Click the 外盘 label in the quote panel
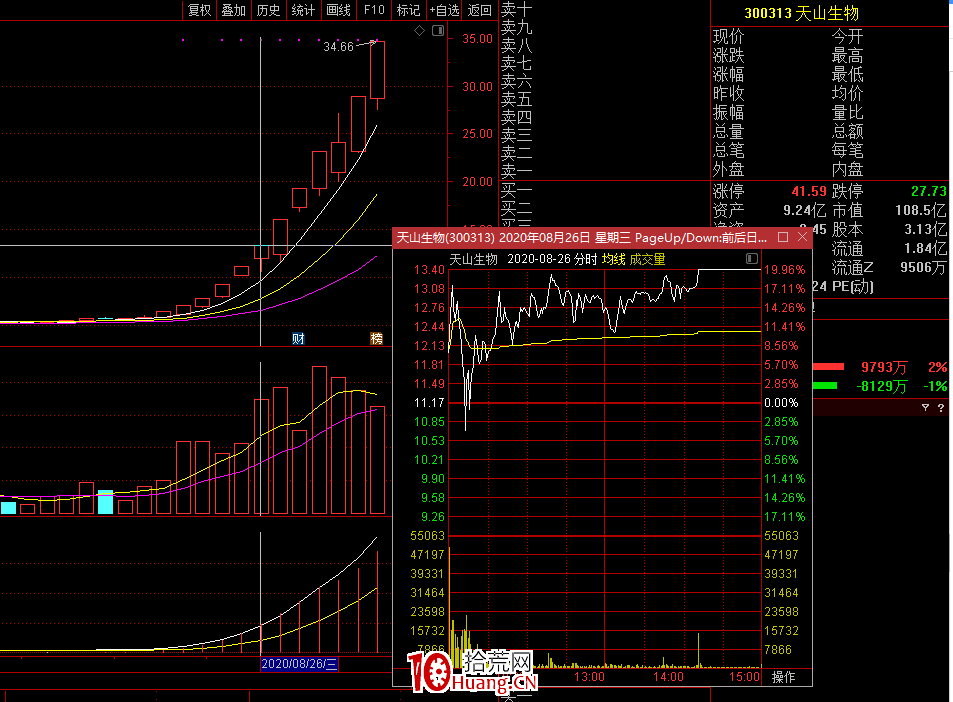The width and height of the screenshot is (953, 702). [728, 169]
